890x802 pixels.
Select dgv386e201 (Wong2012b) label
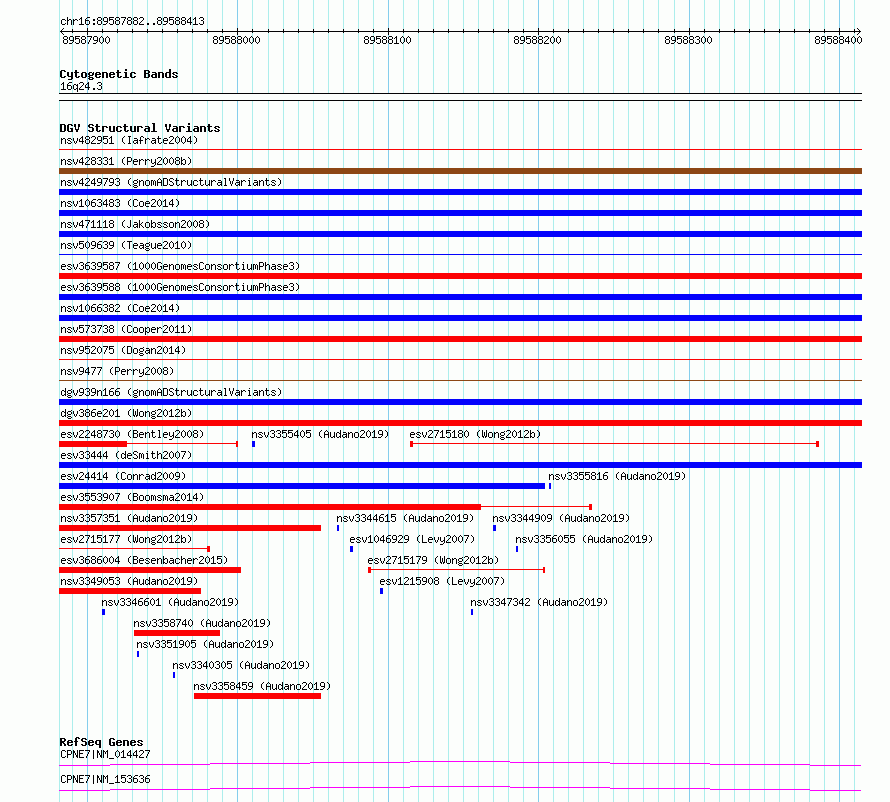point(126,413)
